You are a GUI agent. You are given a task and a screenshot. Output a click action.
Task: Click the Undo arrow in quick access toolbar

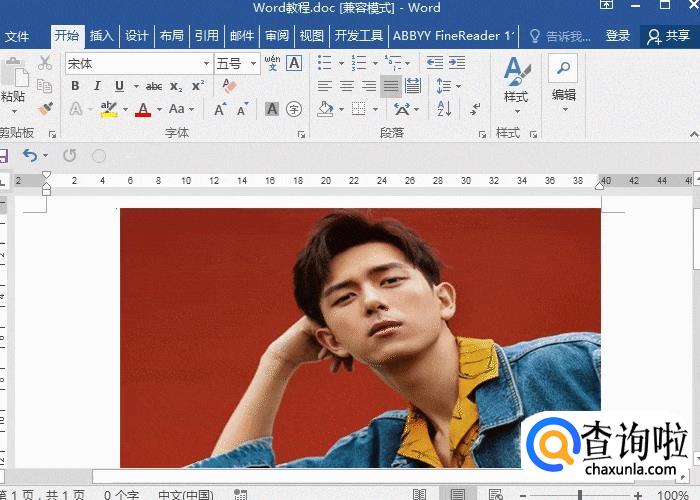[30, 156]
